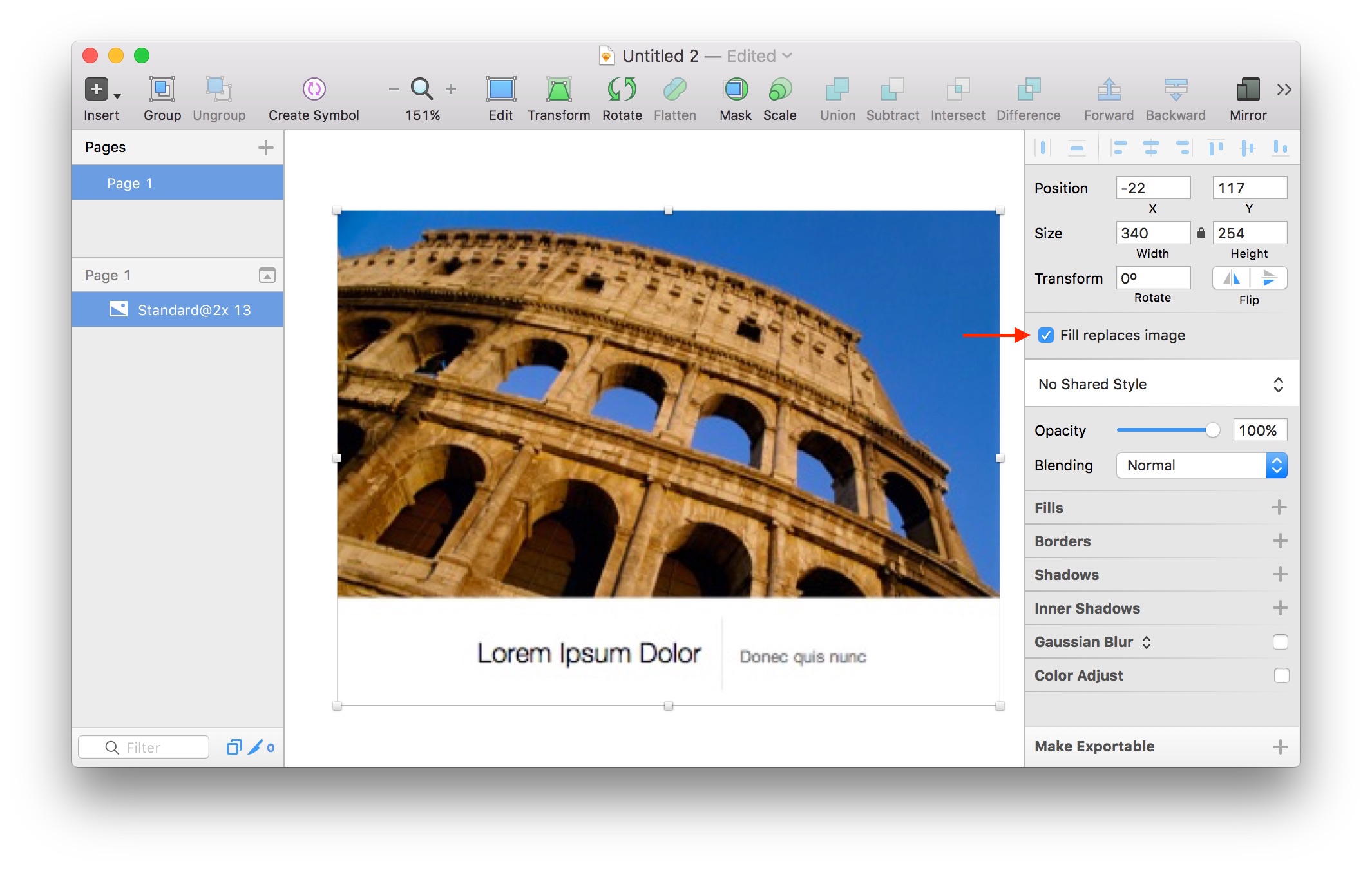
Task: Click the Create Symbol toolbar icon
Action: [x=314, y=89]
